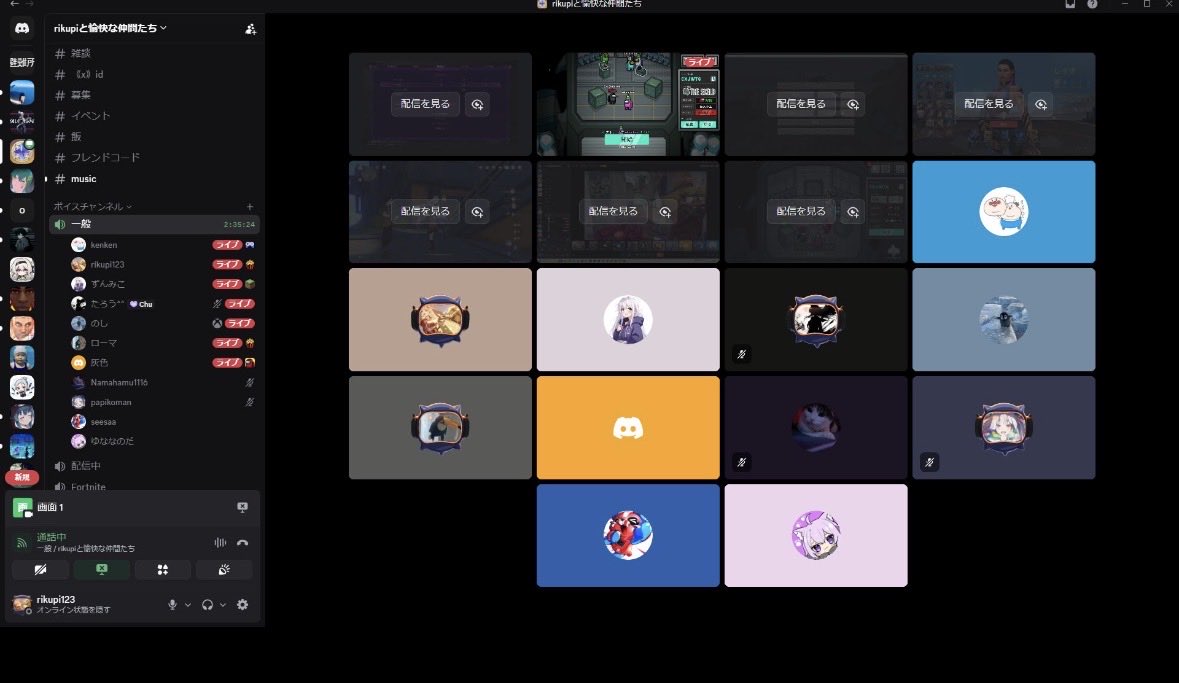Click the ライブ badge next to 灰色
This screenshot has width=1179, height=683.
(x=226, y=363)
